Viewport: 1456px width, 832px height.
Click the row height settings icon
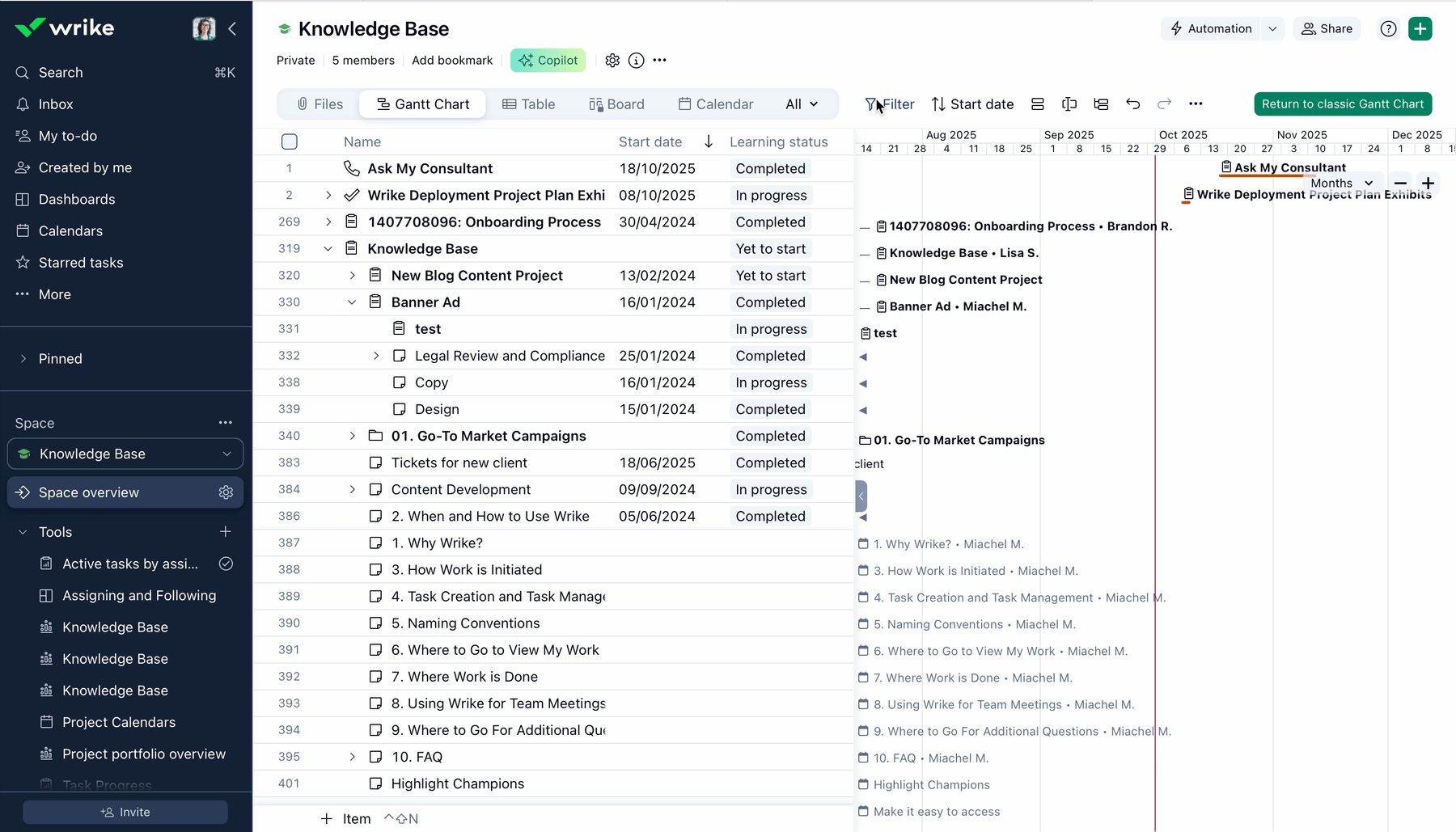pos(1038,103)
